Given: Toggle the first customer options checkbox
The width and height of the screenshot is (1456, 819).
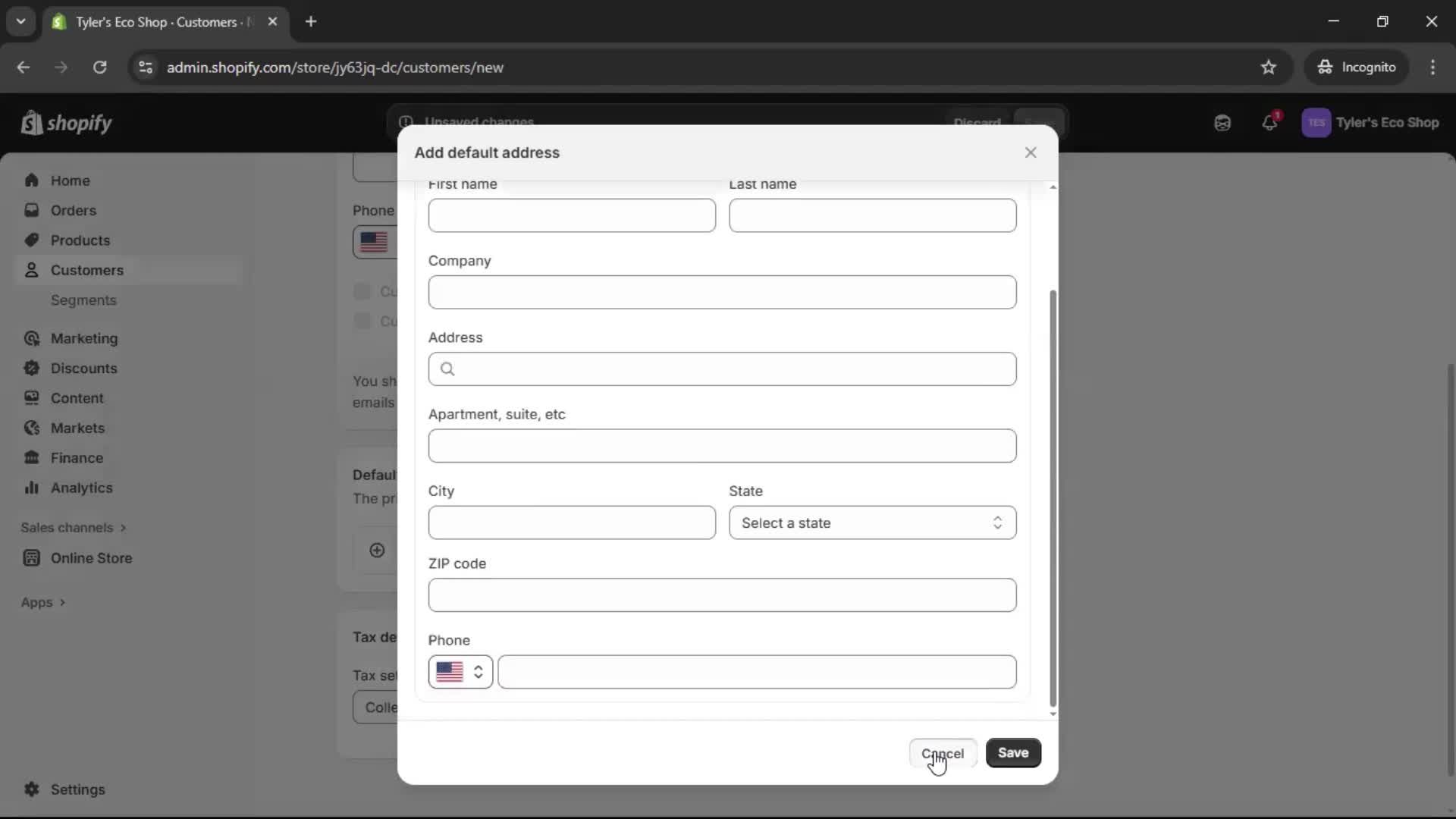Looking at the screenshot, I should pyautogui.click(x=362, y=291).
